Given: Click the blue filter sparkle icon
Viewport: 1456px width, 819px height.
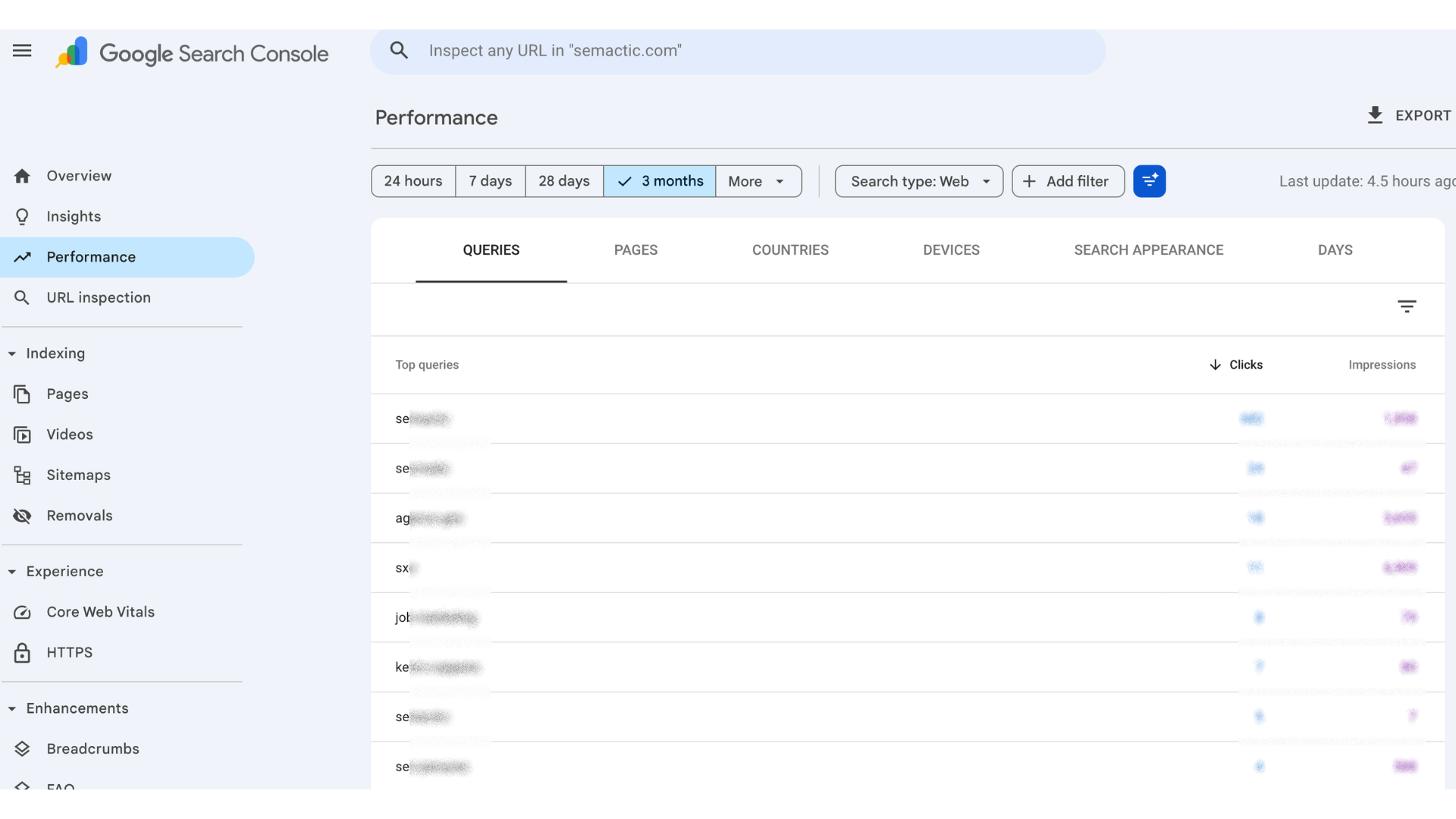Looking at the screenshot, I should point(1149,181).
